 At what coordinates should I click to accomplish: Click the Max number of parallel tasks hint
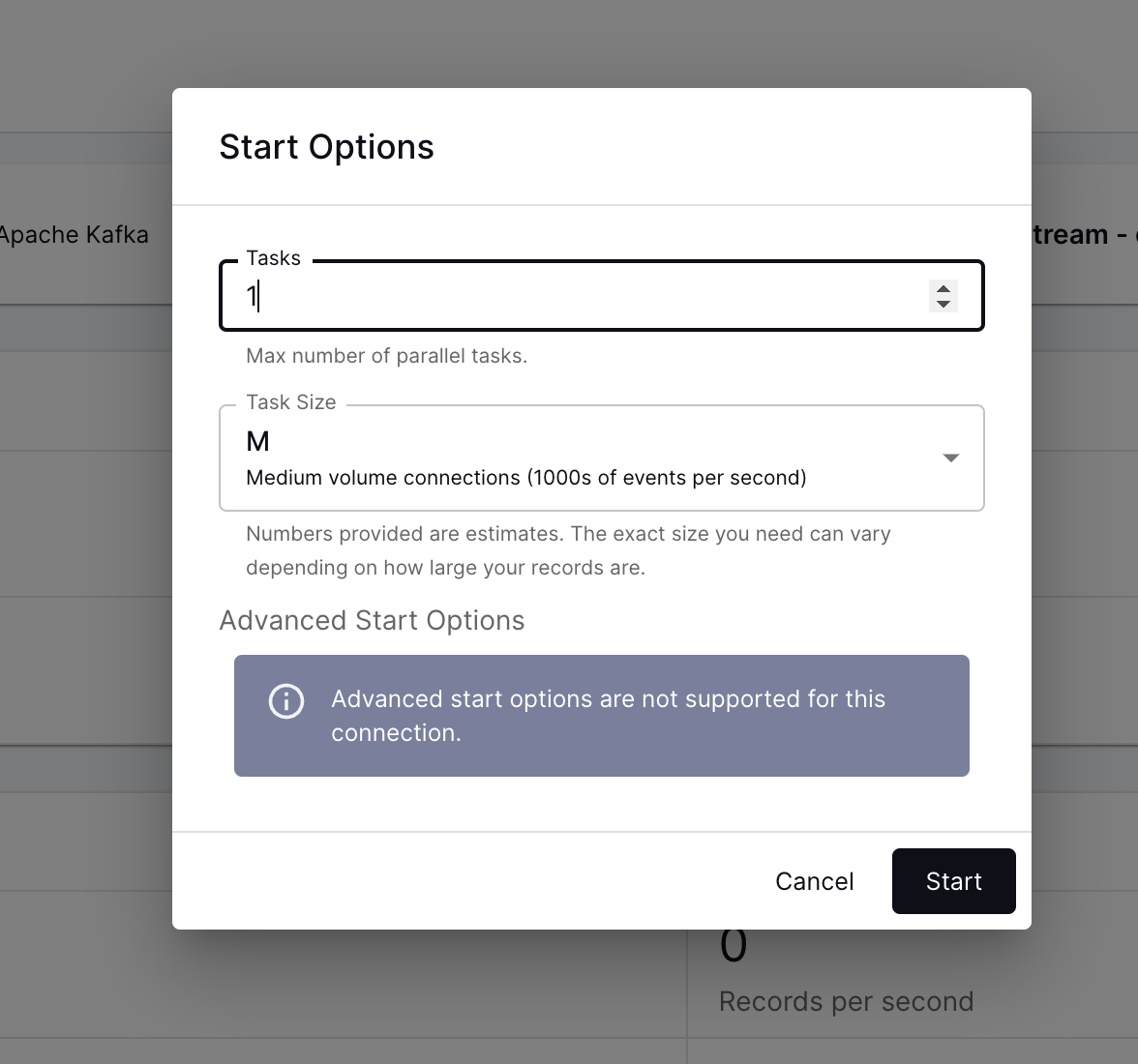pyautogui.click(x=386, y=356)
